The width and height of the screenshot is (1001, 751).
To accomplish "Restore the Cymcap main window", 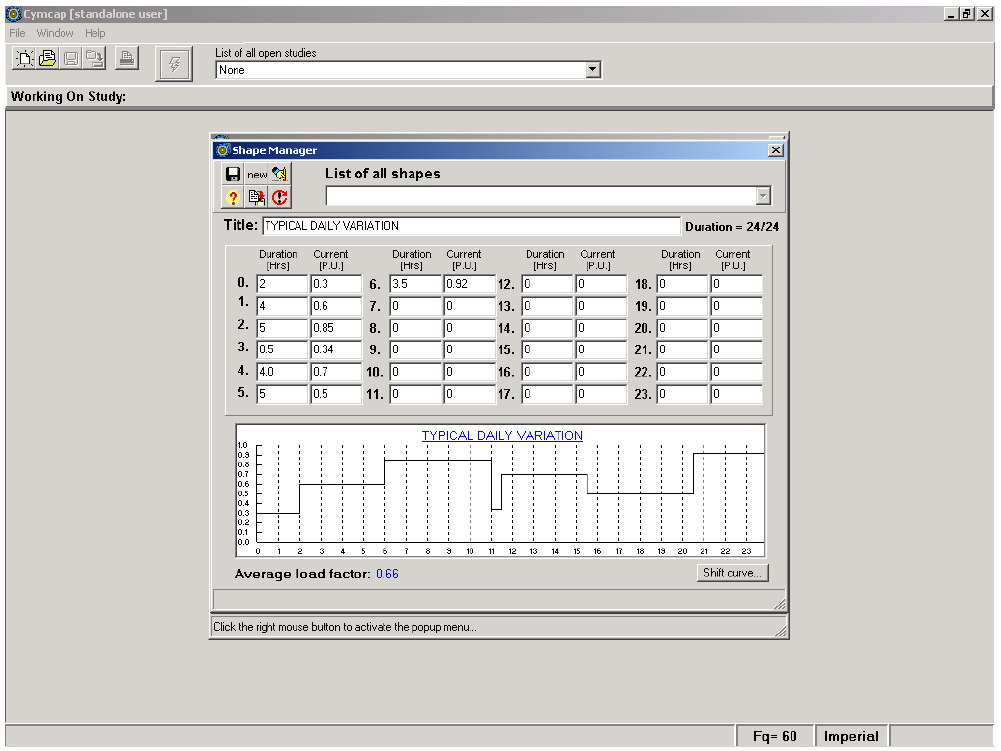I will point(967,14).
